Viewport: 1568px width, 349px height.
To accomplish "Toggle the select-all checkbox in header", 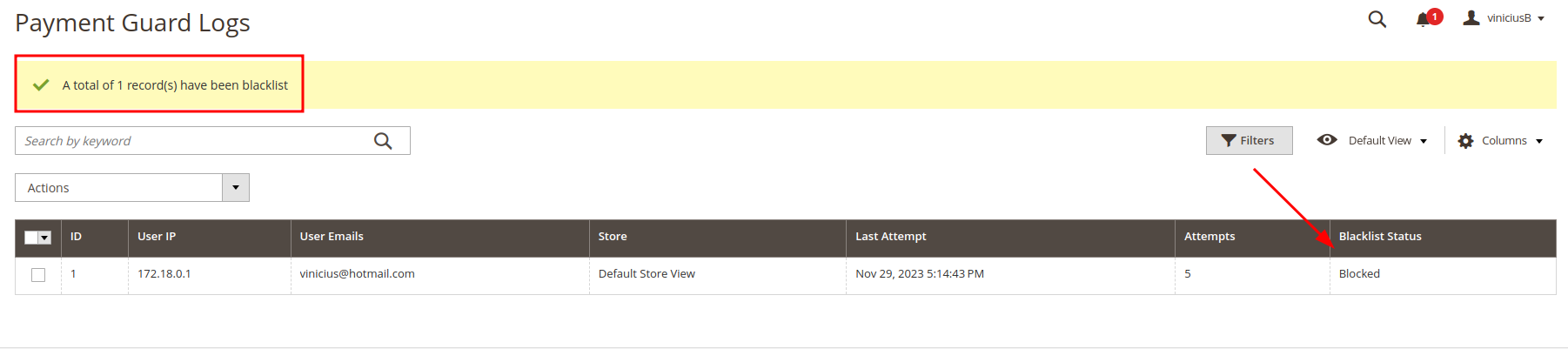I will coord(32,238).
